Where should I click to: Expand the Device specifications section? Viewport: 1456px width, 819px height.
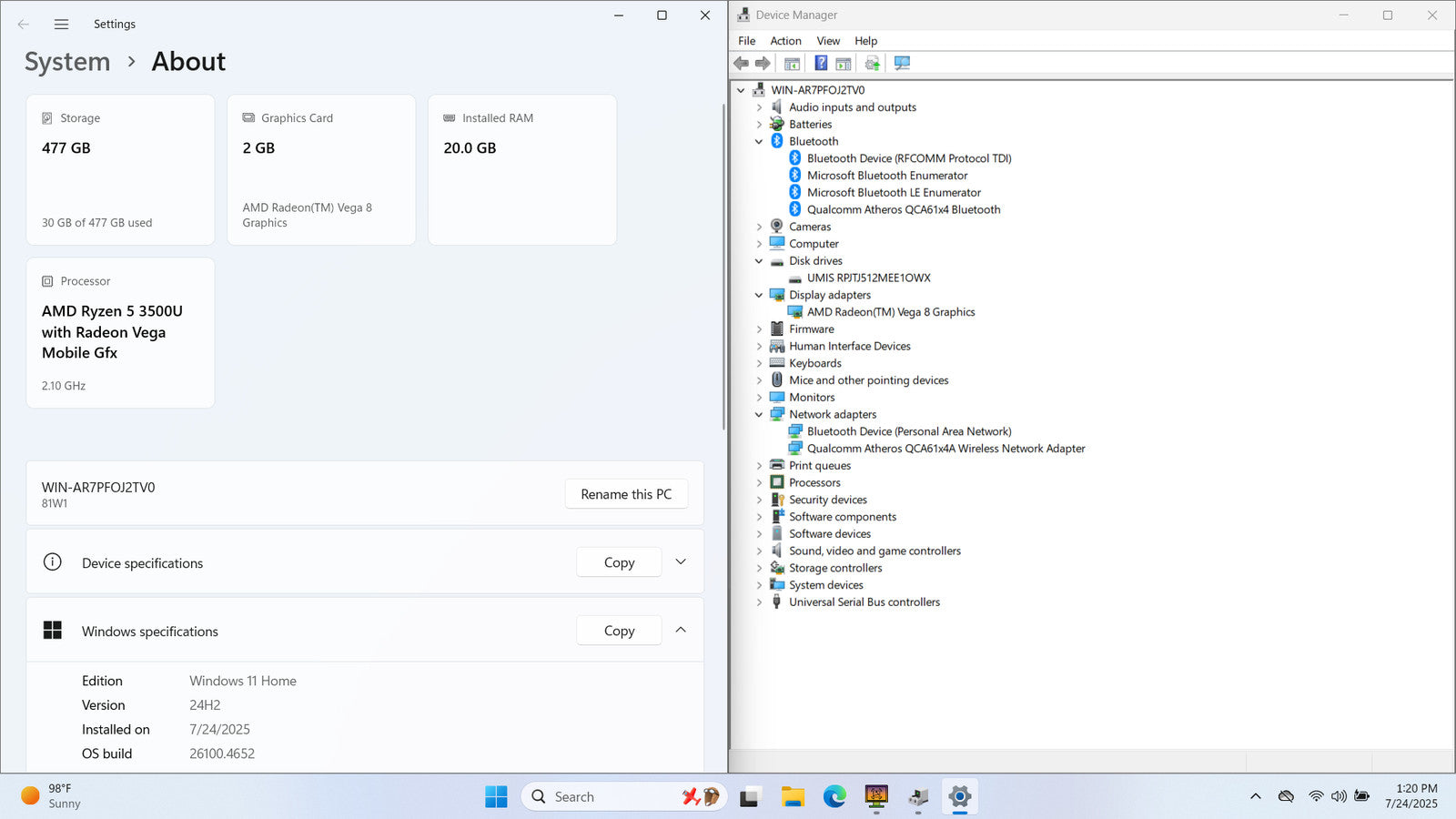681,562
